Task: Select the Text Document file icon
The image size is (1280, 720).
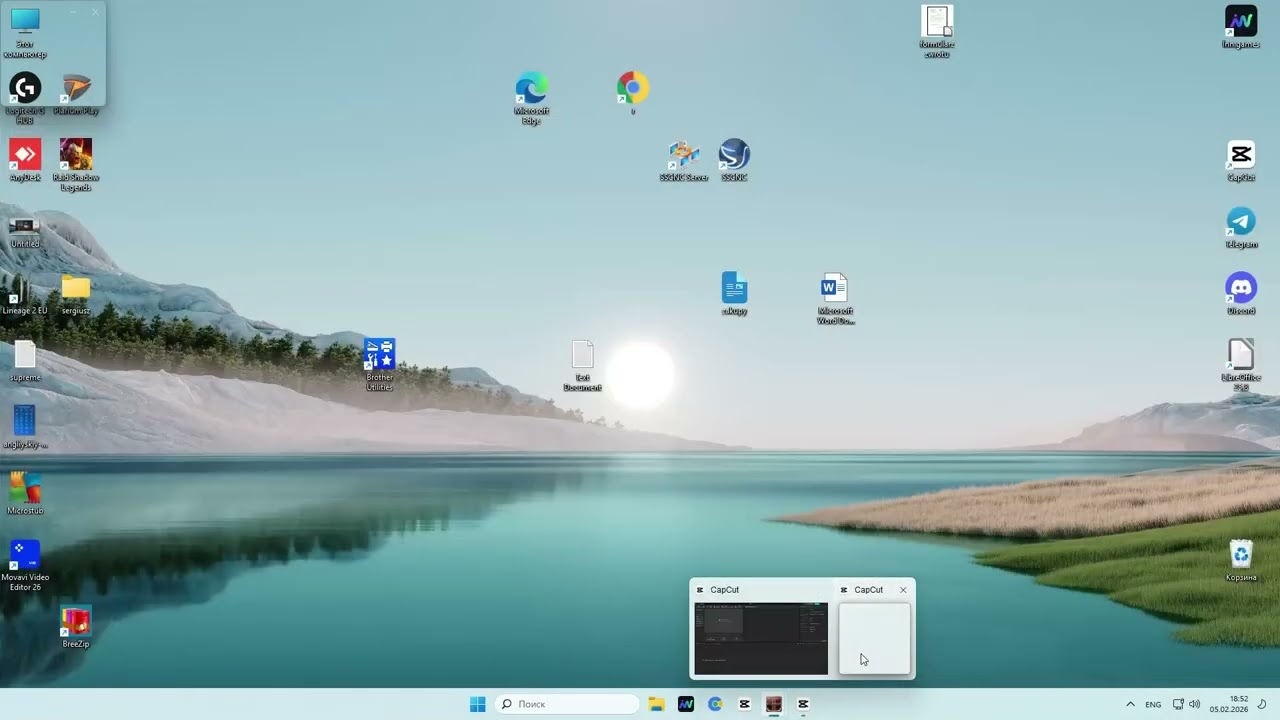Action: [x=582, y=365]
